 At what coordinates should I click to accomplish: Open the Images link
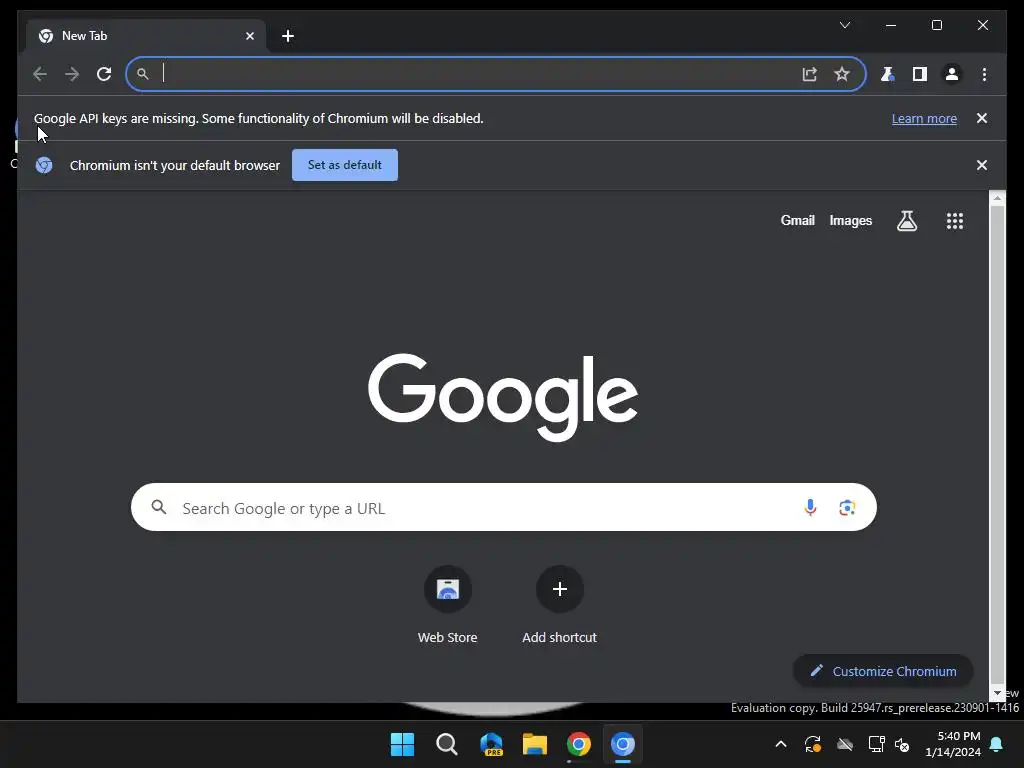(x=850, y=221)
